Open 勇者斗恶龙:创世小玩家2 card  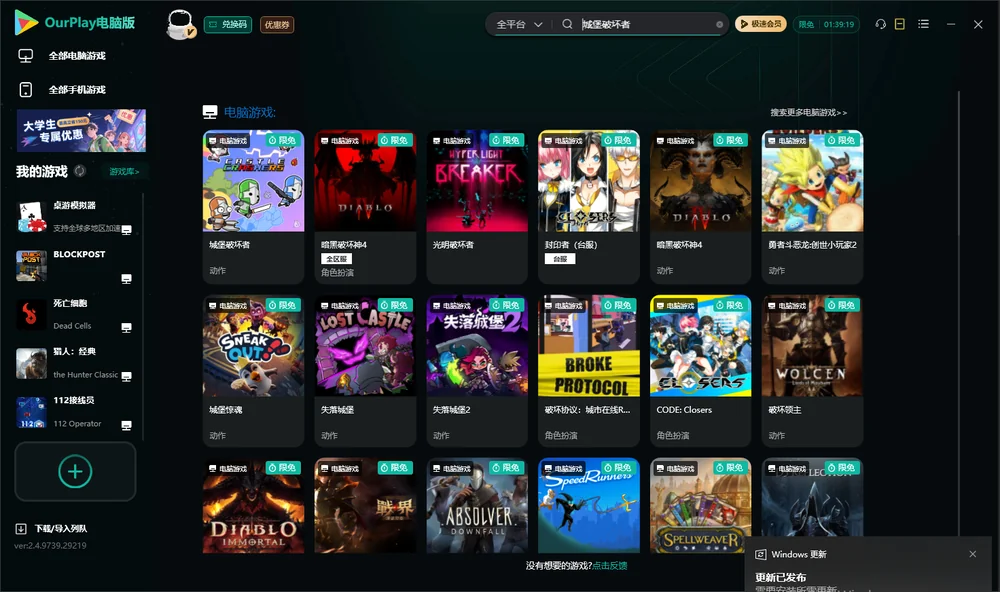coord(812,207)
